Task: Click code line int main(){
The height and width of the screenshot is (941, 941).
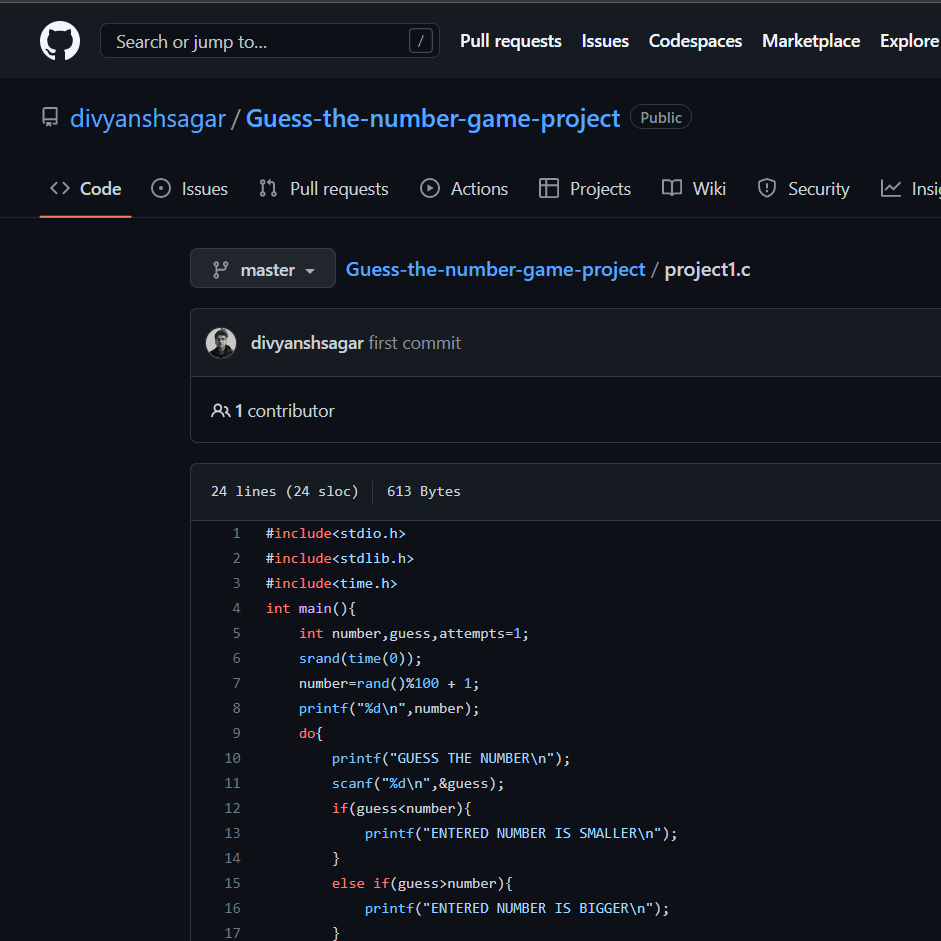Action: (x=311, y=608)
